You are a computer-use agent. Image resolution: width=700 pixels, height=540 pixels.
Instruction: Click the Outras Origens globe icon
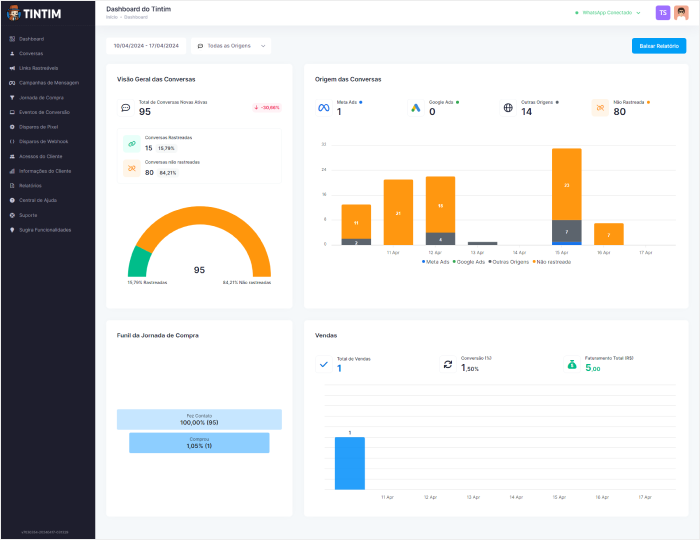[508, 108]
